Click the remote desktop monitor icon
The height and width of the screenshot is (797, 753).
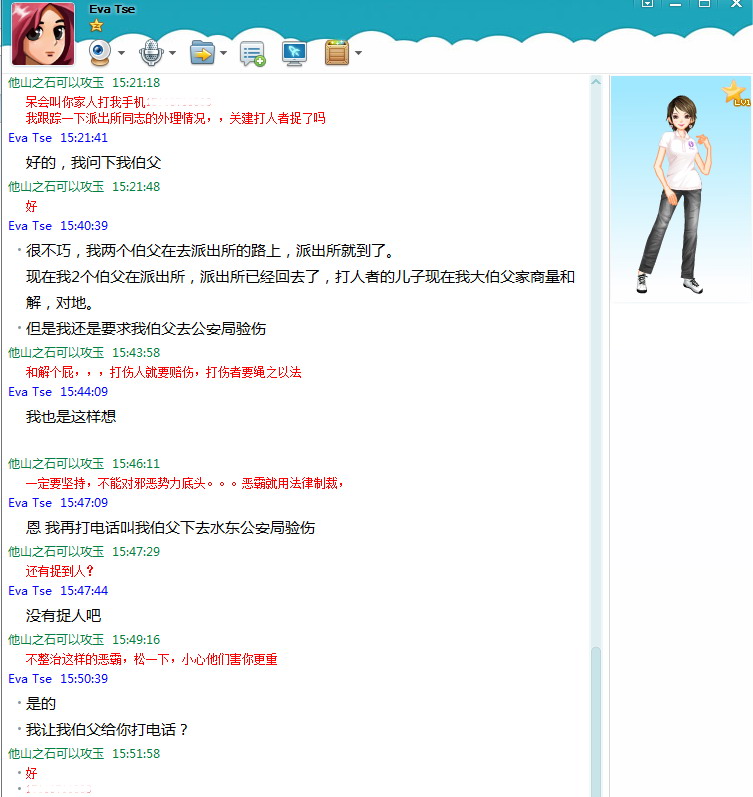(x=294, y=52)
